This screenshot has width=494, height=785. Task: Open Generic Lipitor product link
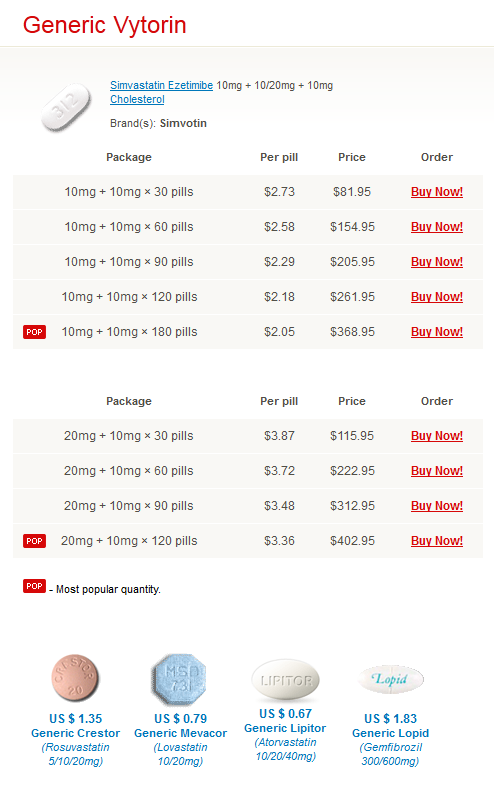(x=285, y=728)
